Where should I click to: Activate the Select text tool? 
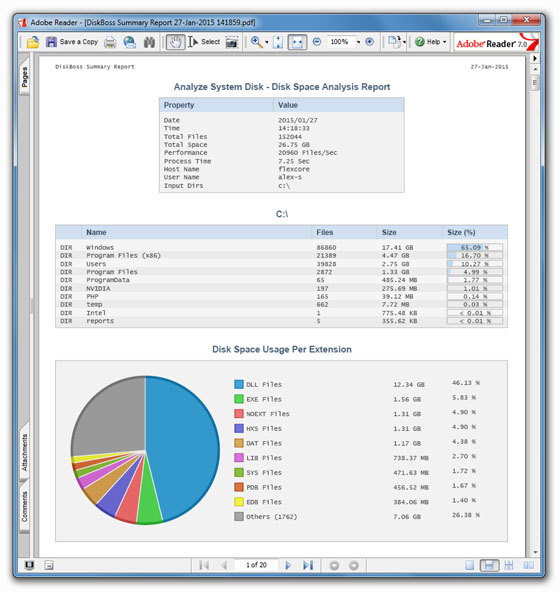coord(204,42)
